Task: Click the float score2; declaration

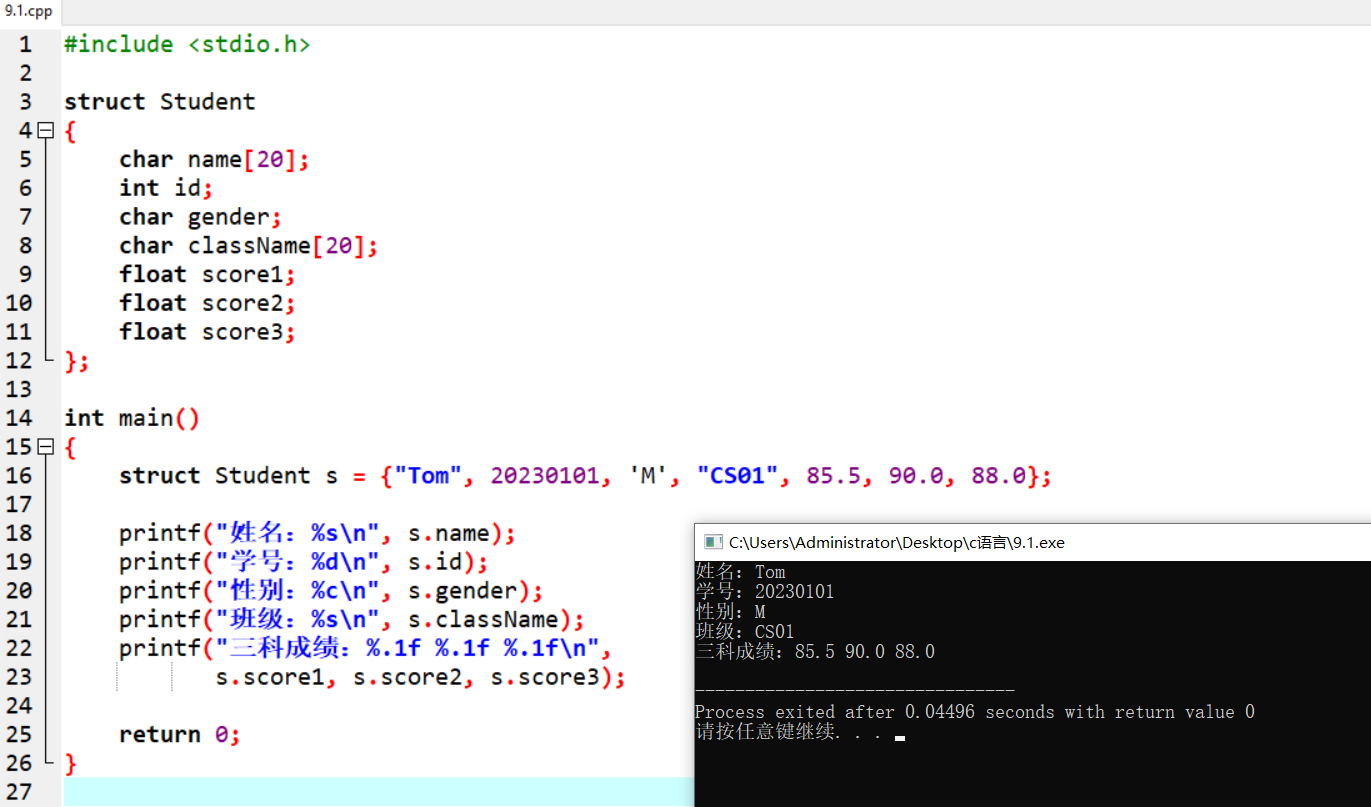Action: (x=208, y=303)
